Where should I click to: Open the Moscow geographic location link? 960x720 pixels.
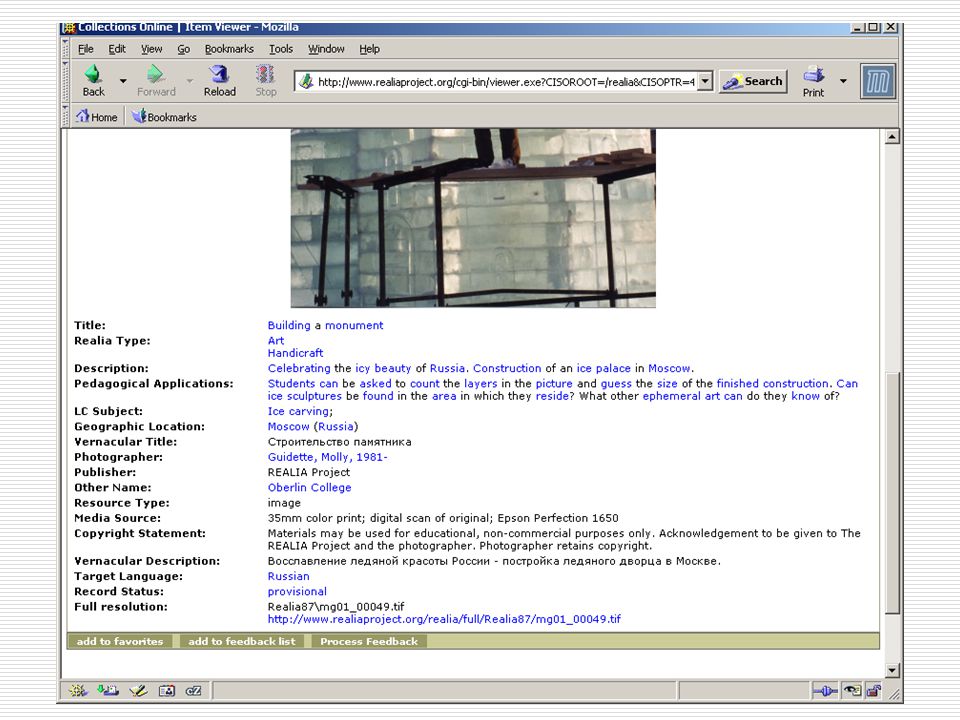click(x=288, y=426)
